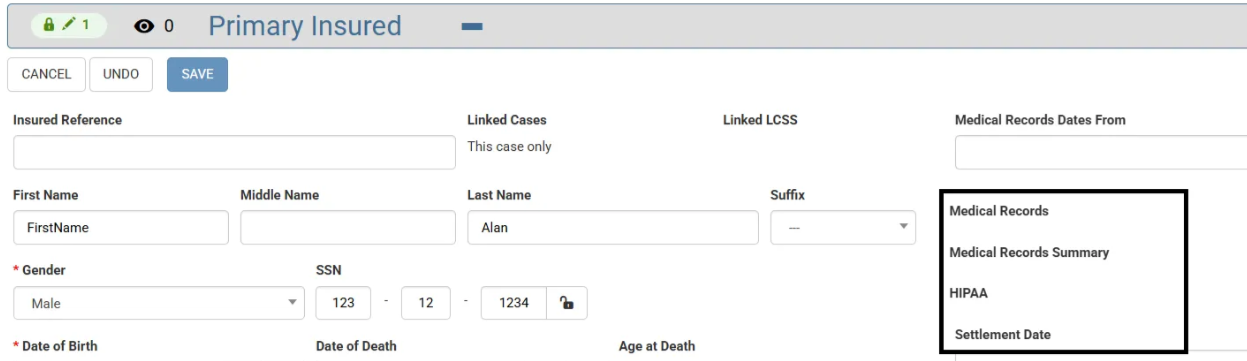This screenshot has height=361, width=1247.
Task: Toggle the SSN unlock padlock icon
Action: point(566,303)
